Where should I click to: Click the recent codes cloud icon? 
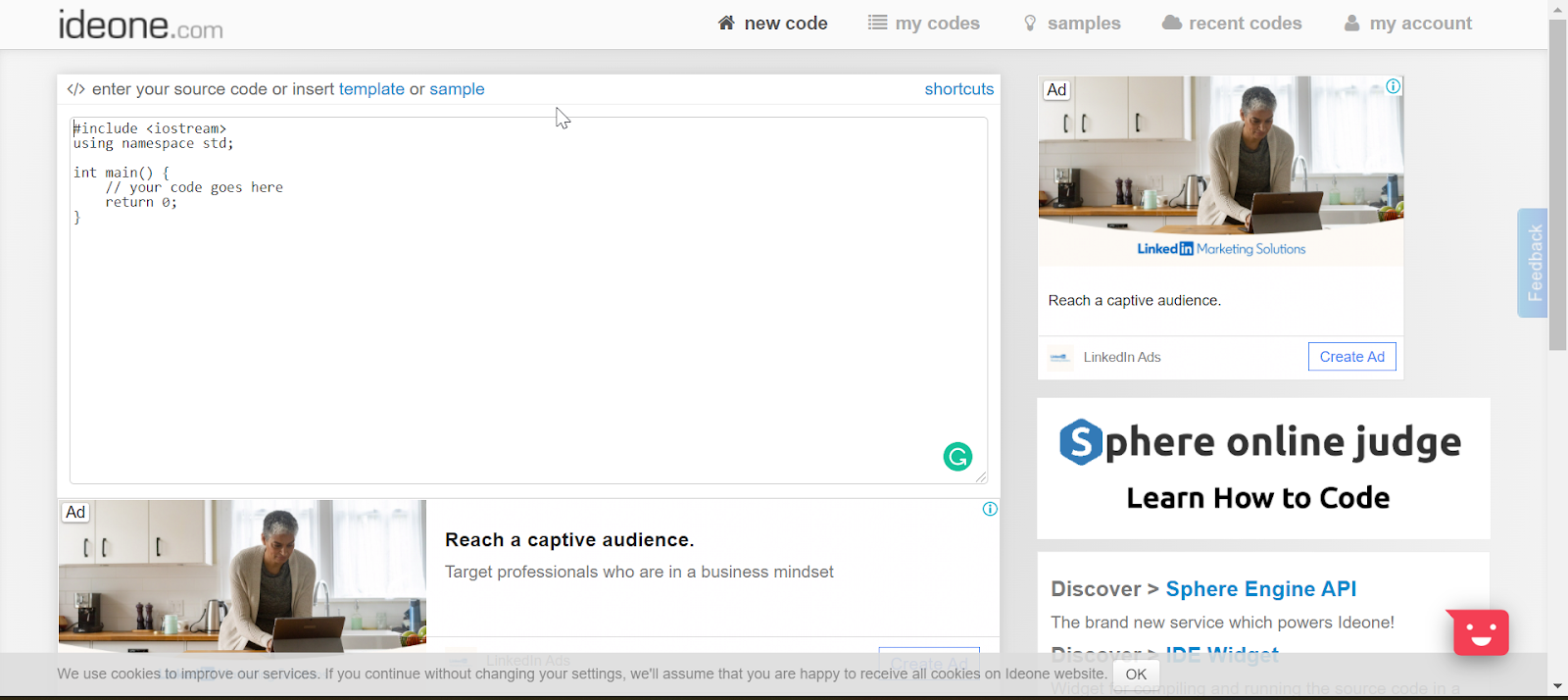tap(1172, 23)
